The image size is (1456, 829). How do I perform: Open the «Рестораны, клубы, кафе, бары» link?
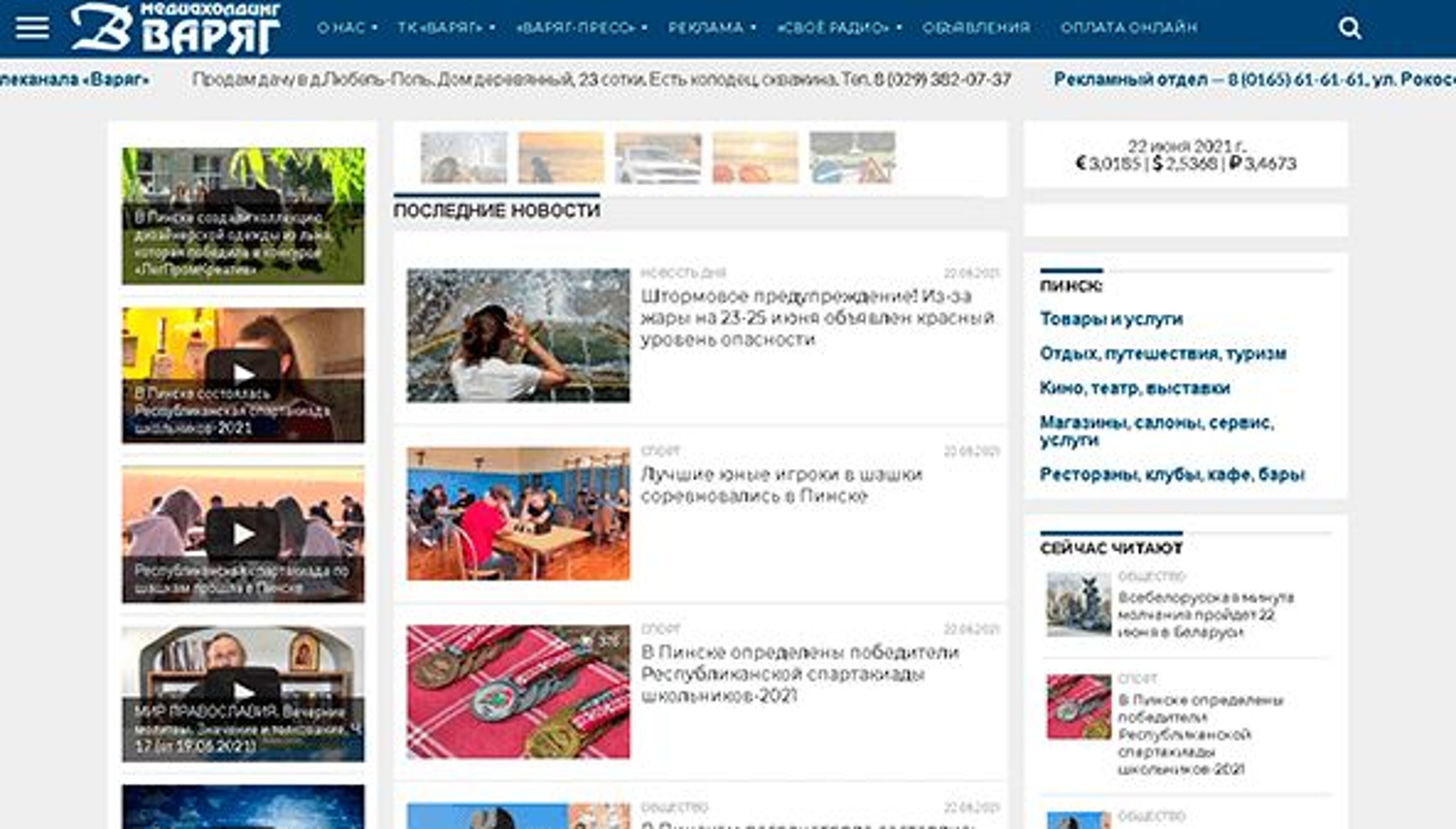tap(1172, 474)
